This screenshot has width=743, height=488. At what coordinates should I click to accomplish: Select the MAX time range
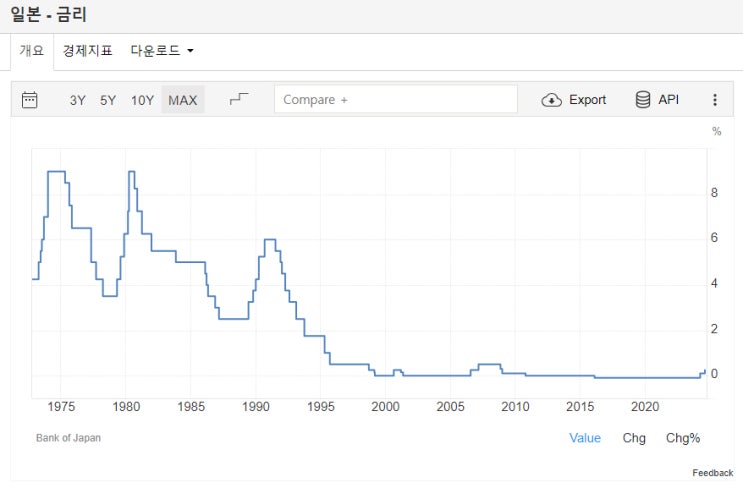183,100
